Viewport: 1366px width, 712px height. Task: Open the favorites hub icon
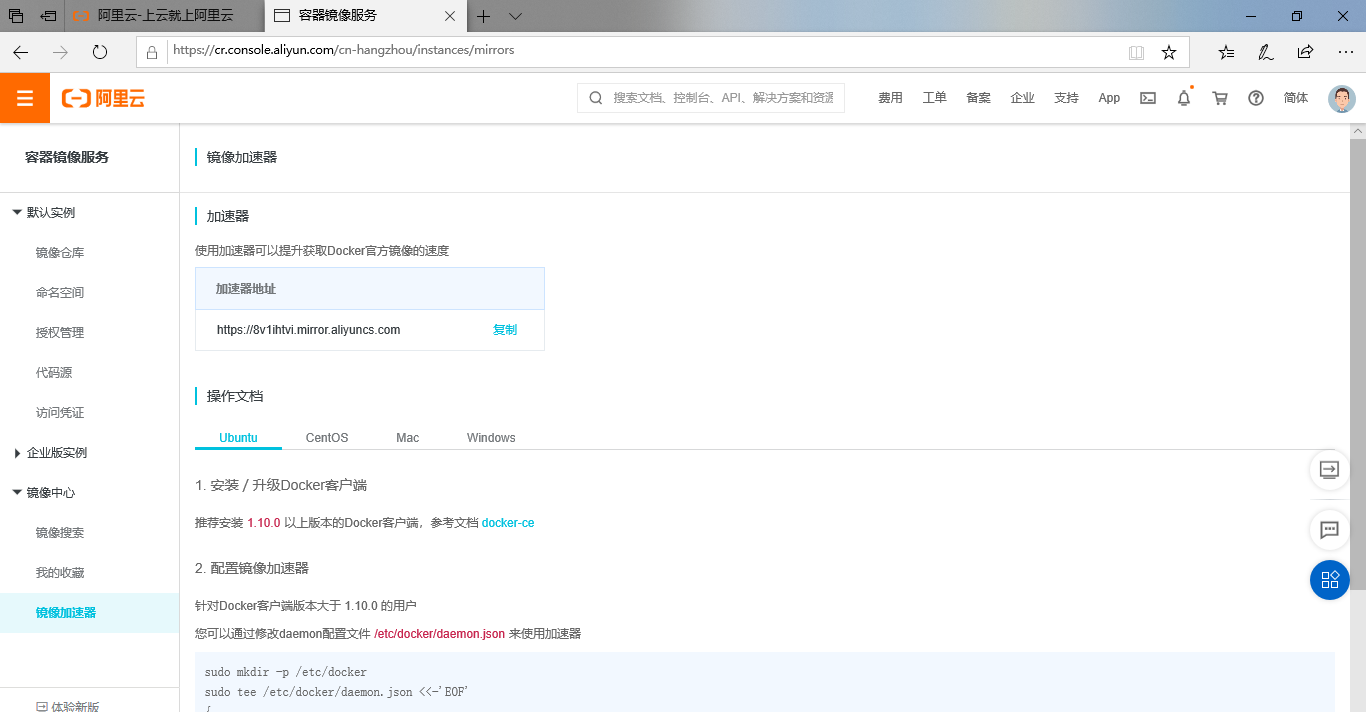[1226, 52]
